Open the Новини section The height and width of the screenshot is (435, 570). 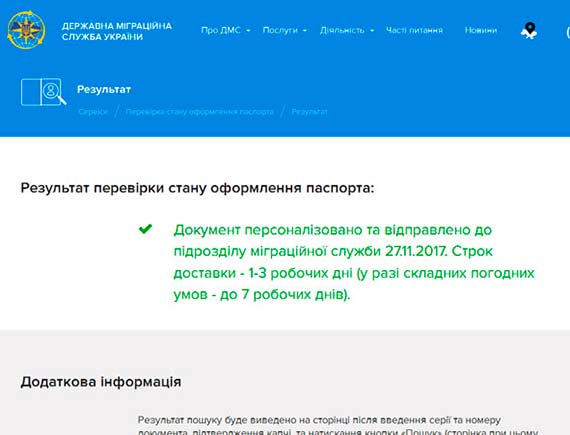click(481, 30)
